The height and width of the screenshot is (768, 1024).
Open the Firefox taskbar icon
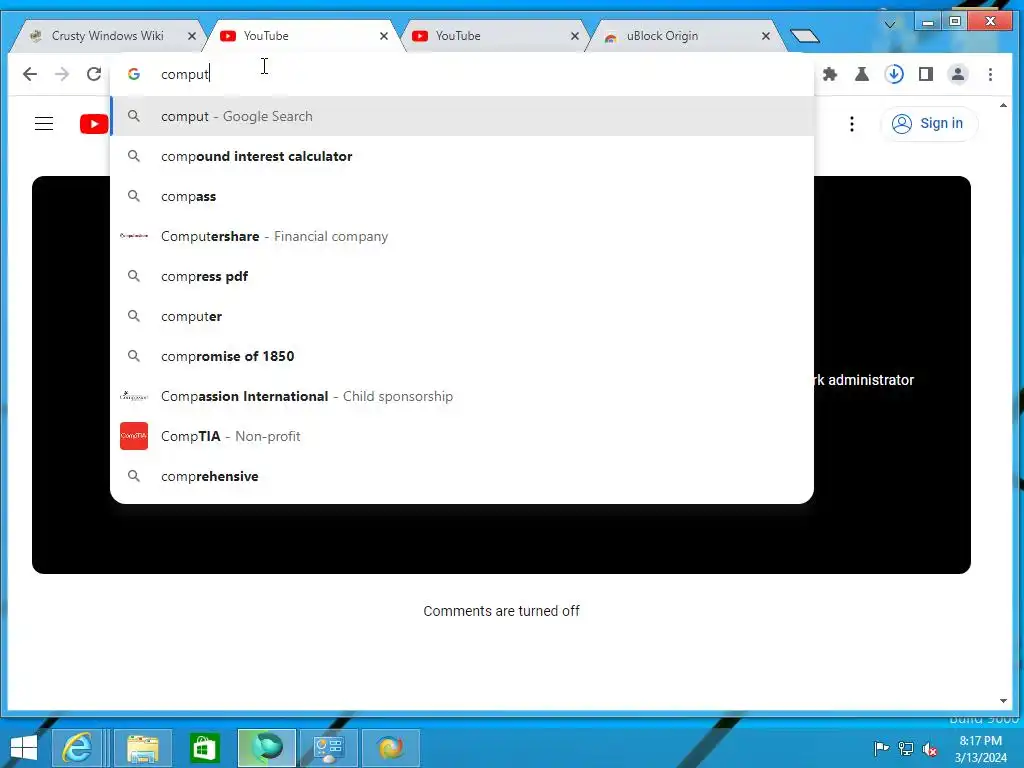391,748
